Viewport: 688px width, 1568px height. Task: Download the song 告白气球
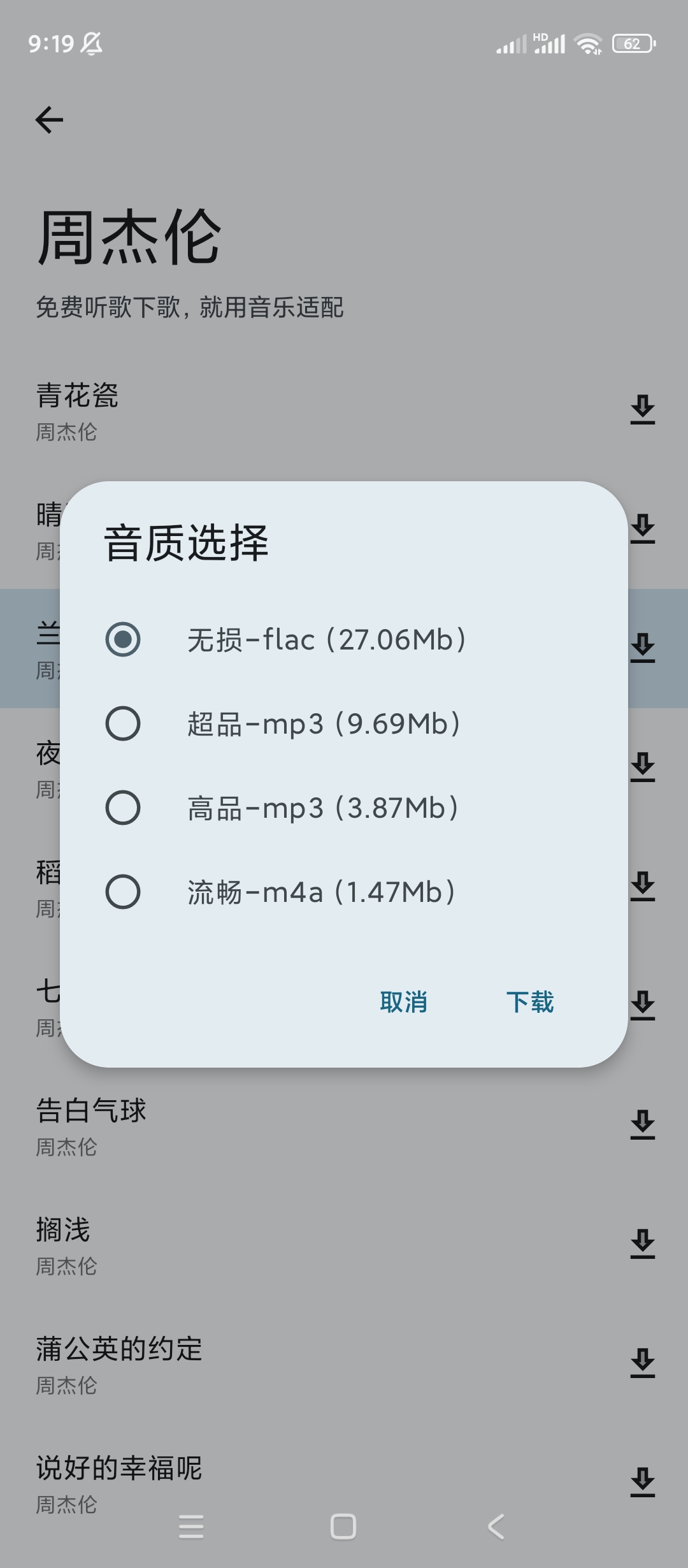(642, 1124)
